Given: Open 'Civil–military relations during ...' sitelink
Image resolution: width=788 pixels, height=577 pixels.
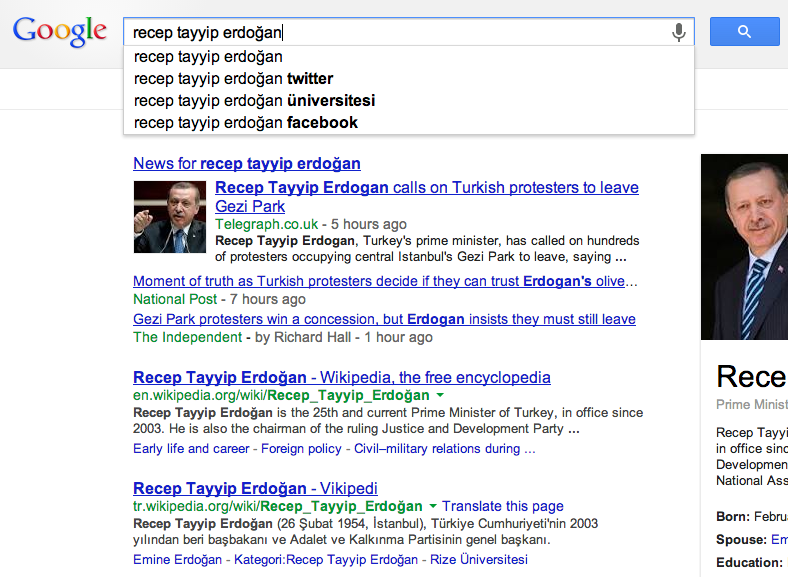Looking at the screenshot, I should click(445, 449).
